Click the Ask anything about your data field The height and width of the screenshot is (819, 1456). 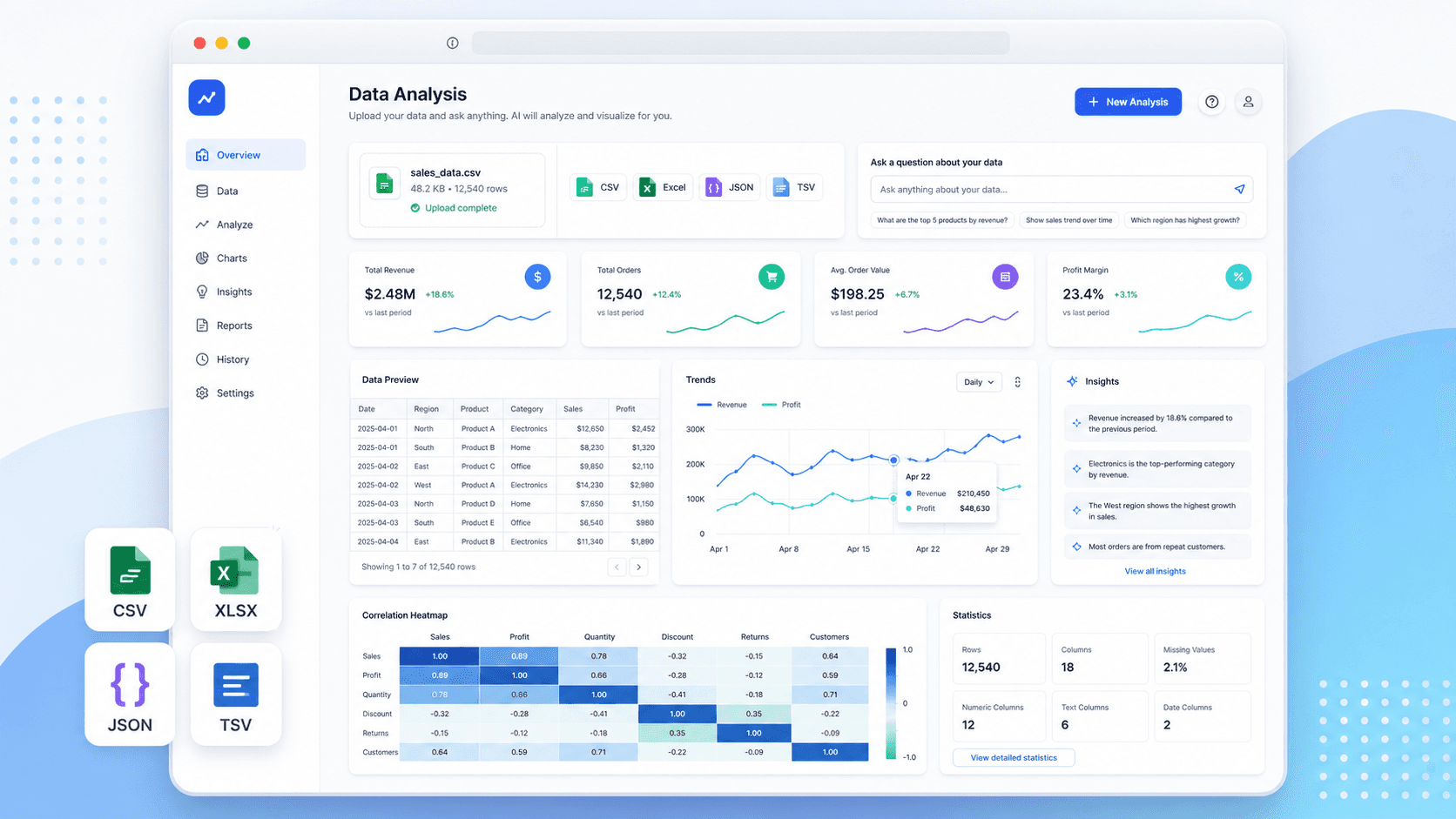pos(1062,189)
